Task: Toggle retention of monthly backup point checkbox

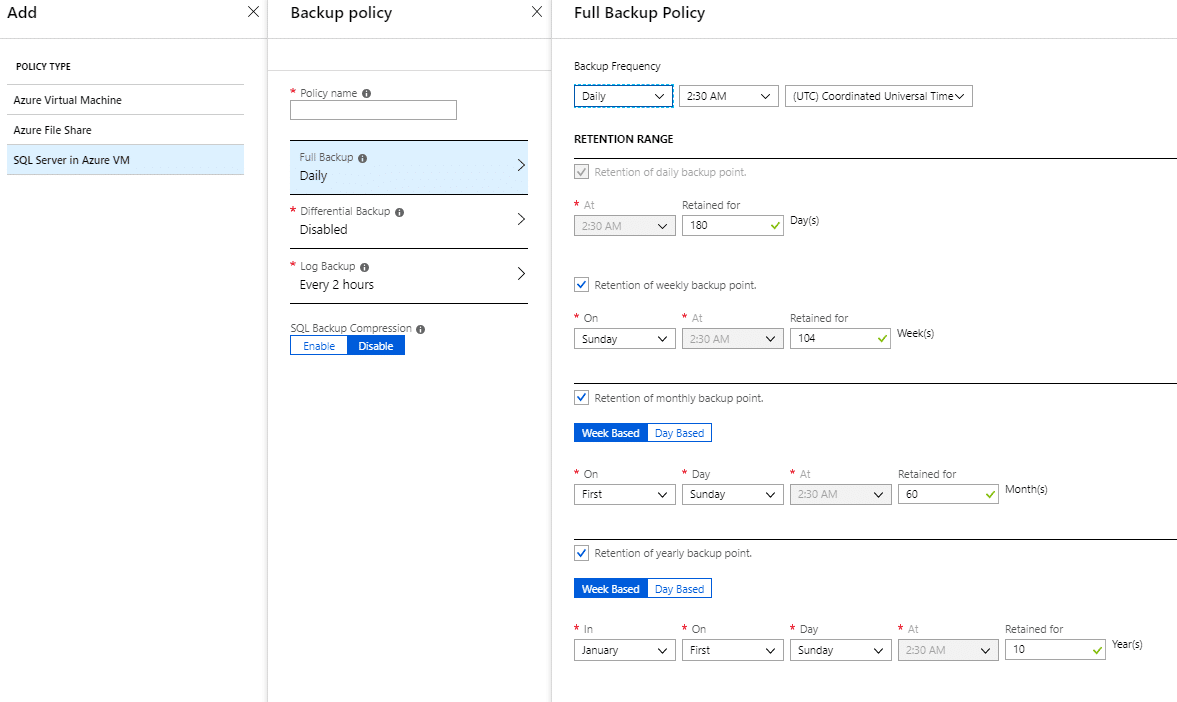Action: pos(581,397)
